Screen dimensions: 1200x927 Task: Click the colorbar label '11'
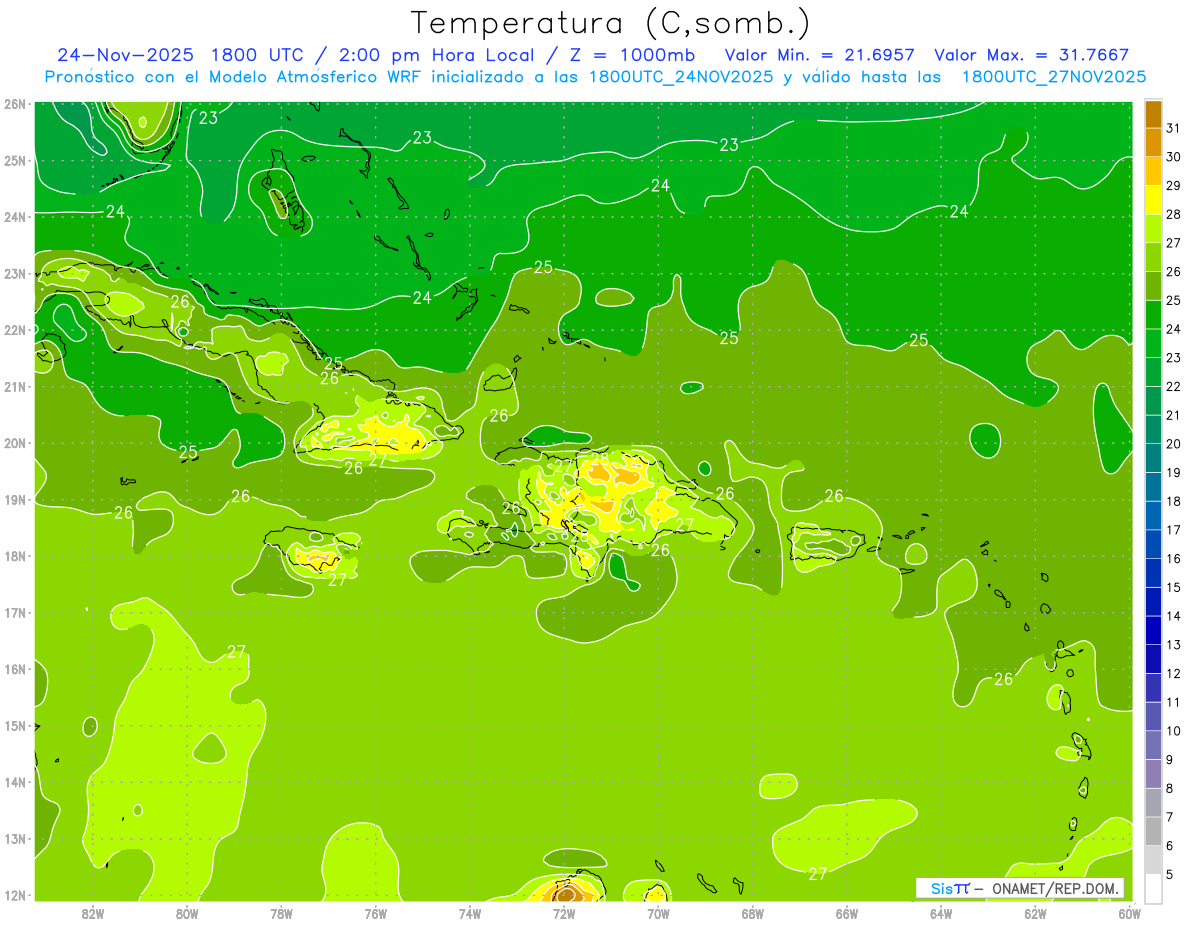[1173, 702]
